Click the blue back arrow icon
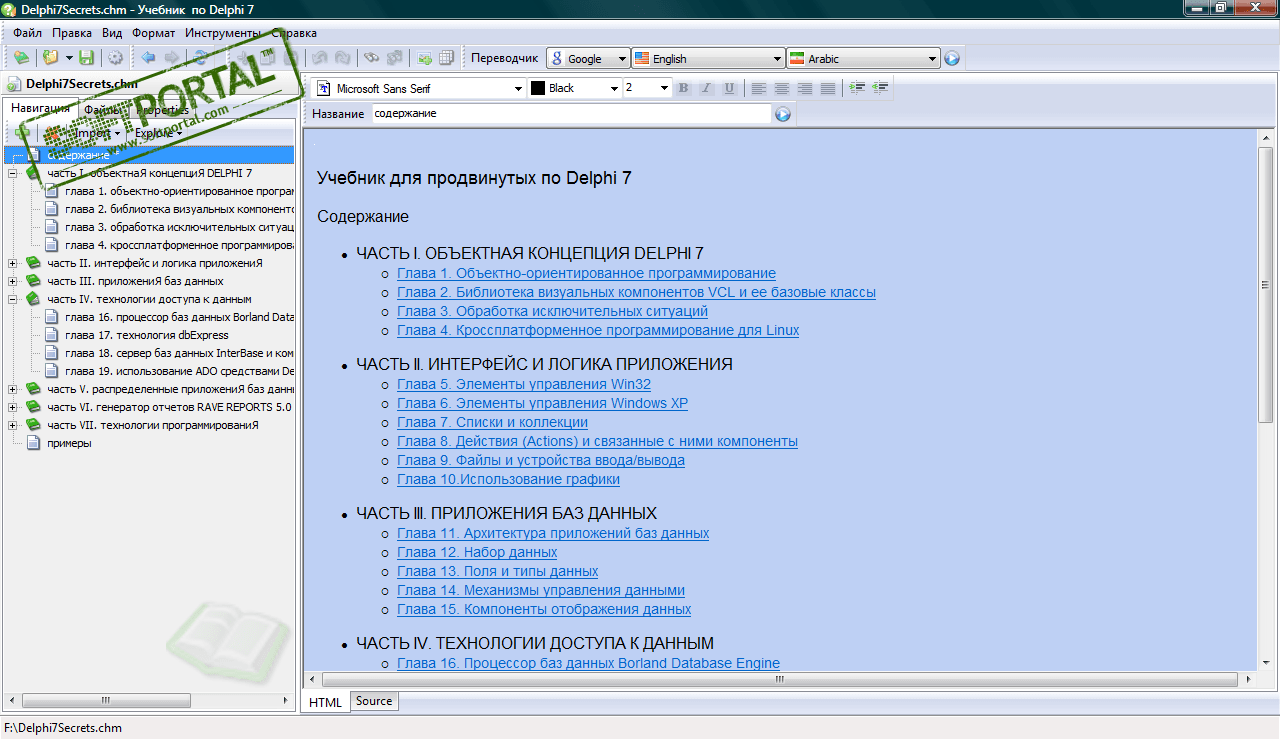Viewport: 1280px width, 740px height. (x=148, y=58)
